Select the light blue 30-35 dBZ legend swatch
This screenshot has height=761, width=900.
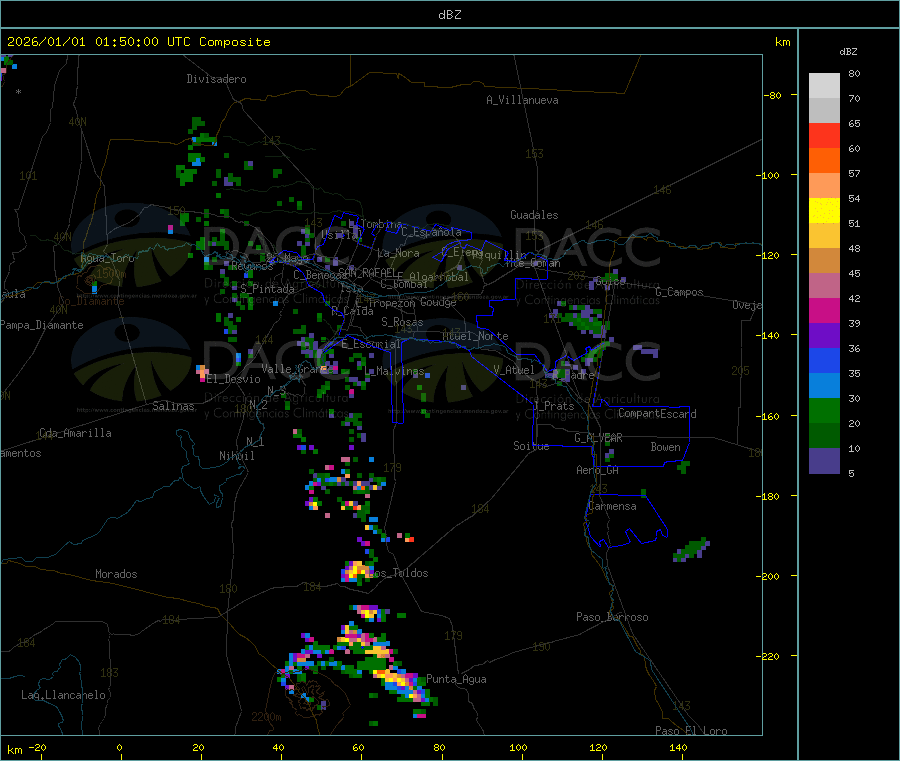[824, 386]
